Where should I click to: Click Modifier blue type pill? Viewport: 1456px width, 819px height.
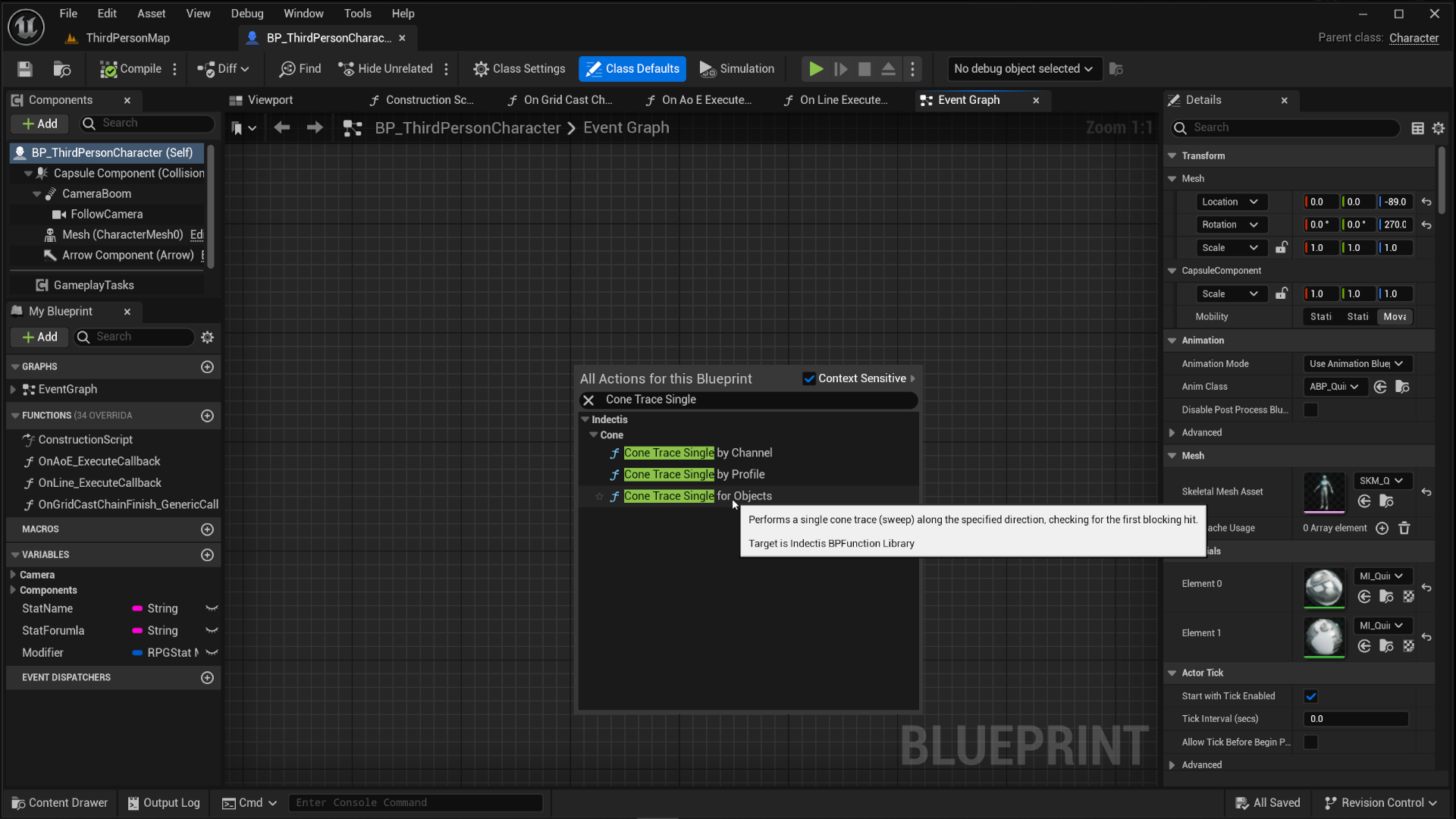point(137,653)
